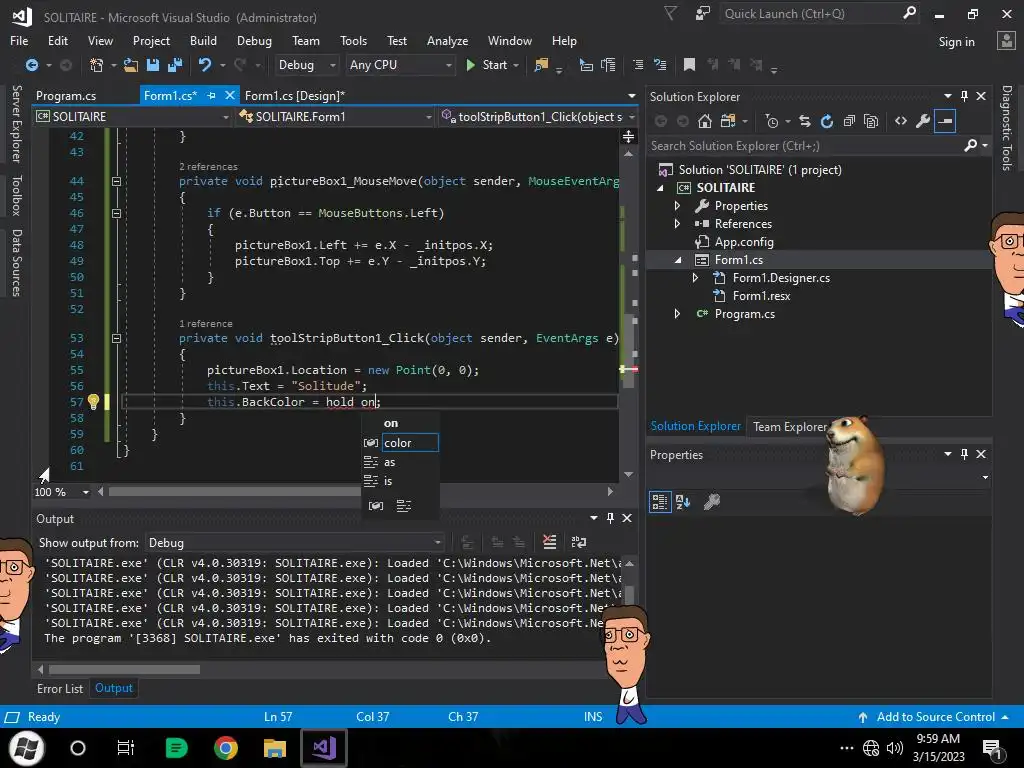1024x768 pixels.
Task: Collapse pictureBox1_MouseMove method at line 44
Action: [116, 182]
